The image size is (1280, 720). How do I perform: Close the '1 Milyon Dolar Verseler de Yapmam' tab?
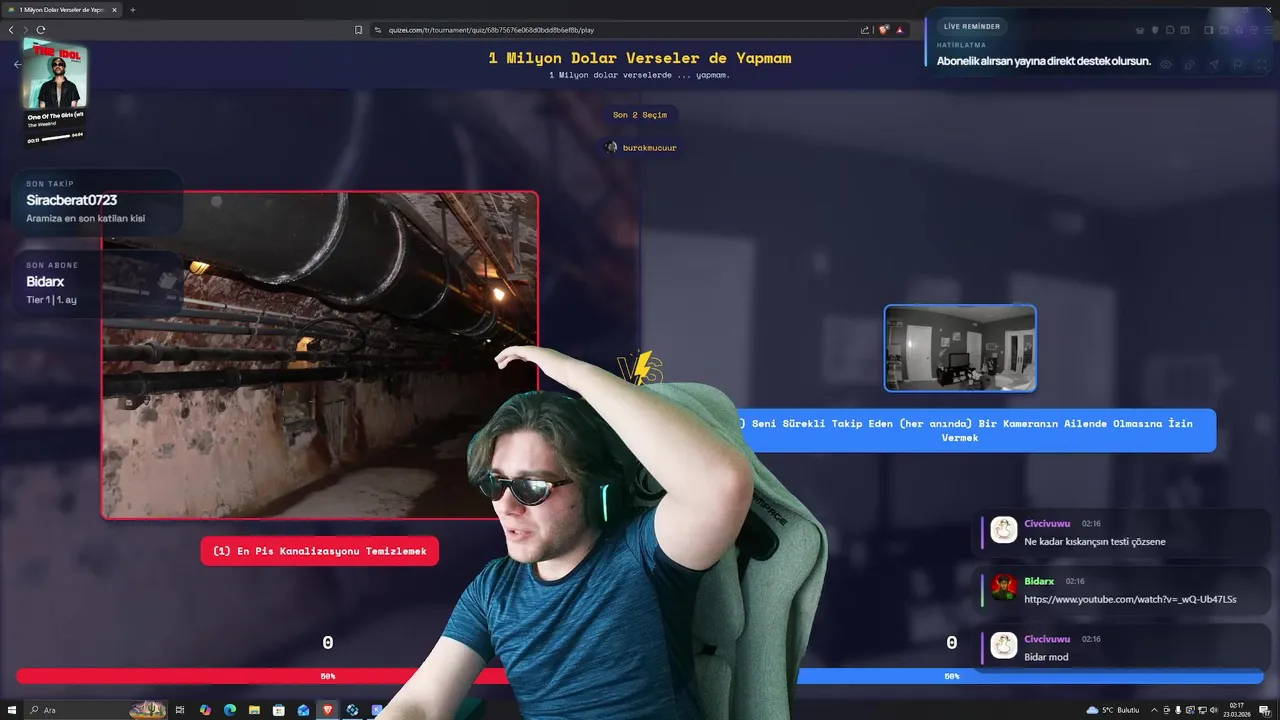coord(114,10)
